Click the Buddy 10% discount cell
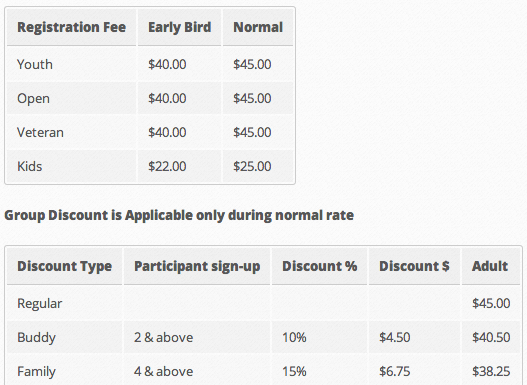Screen dimensions: 527x385 tap(294, 337)
